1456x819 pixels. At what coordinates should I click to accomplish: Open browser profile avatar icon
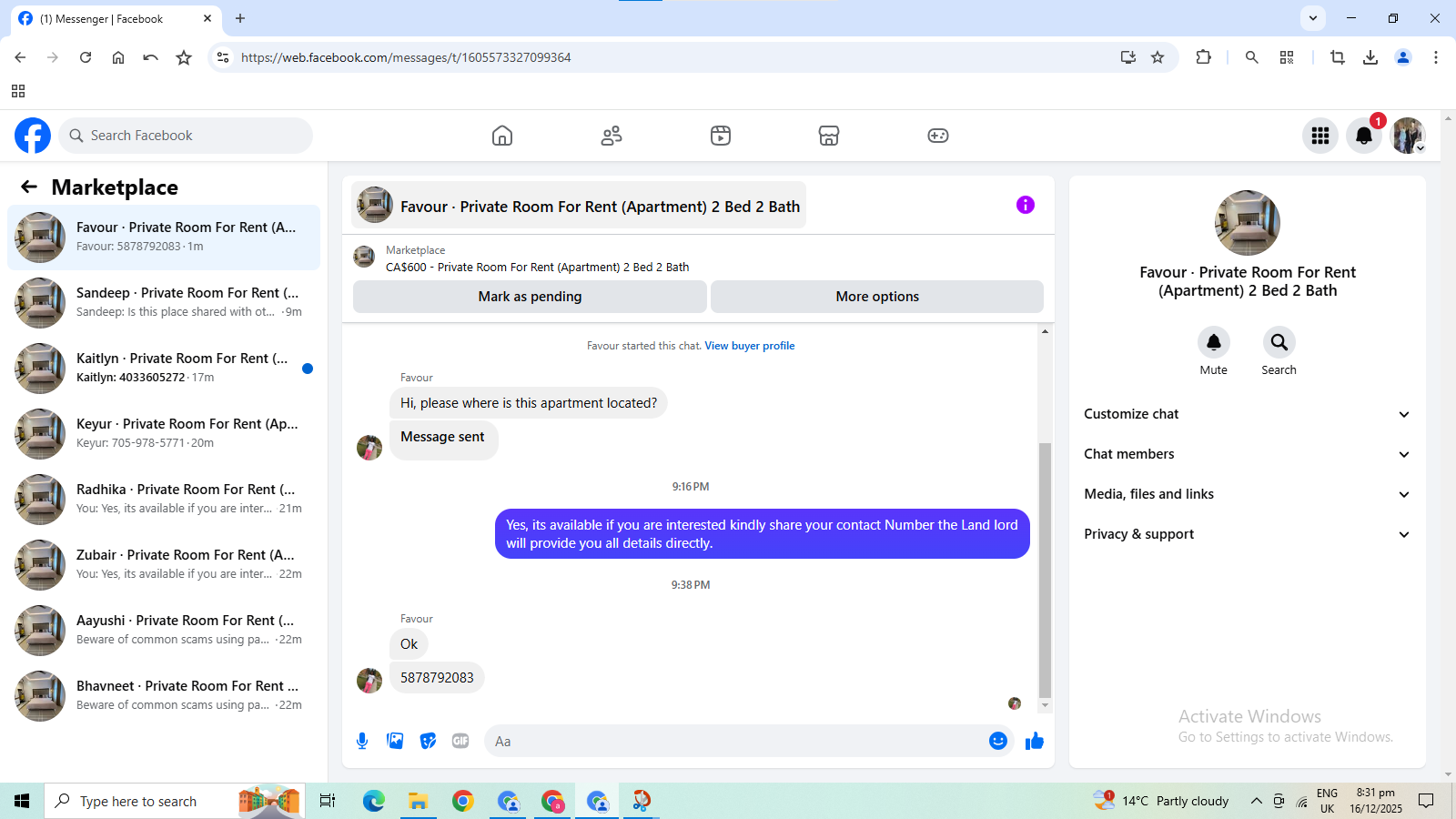coord(1403,57)
